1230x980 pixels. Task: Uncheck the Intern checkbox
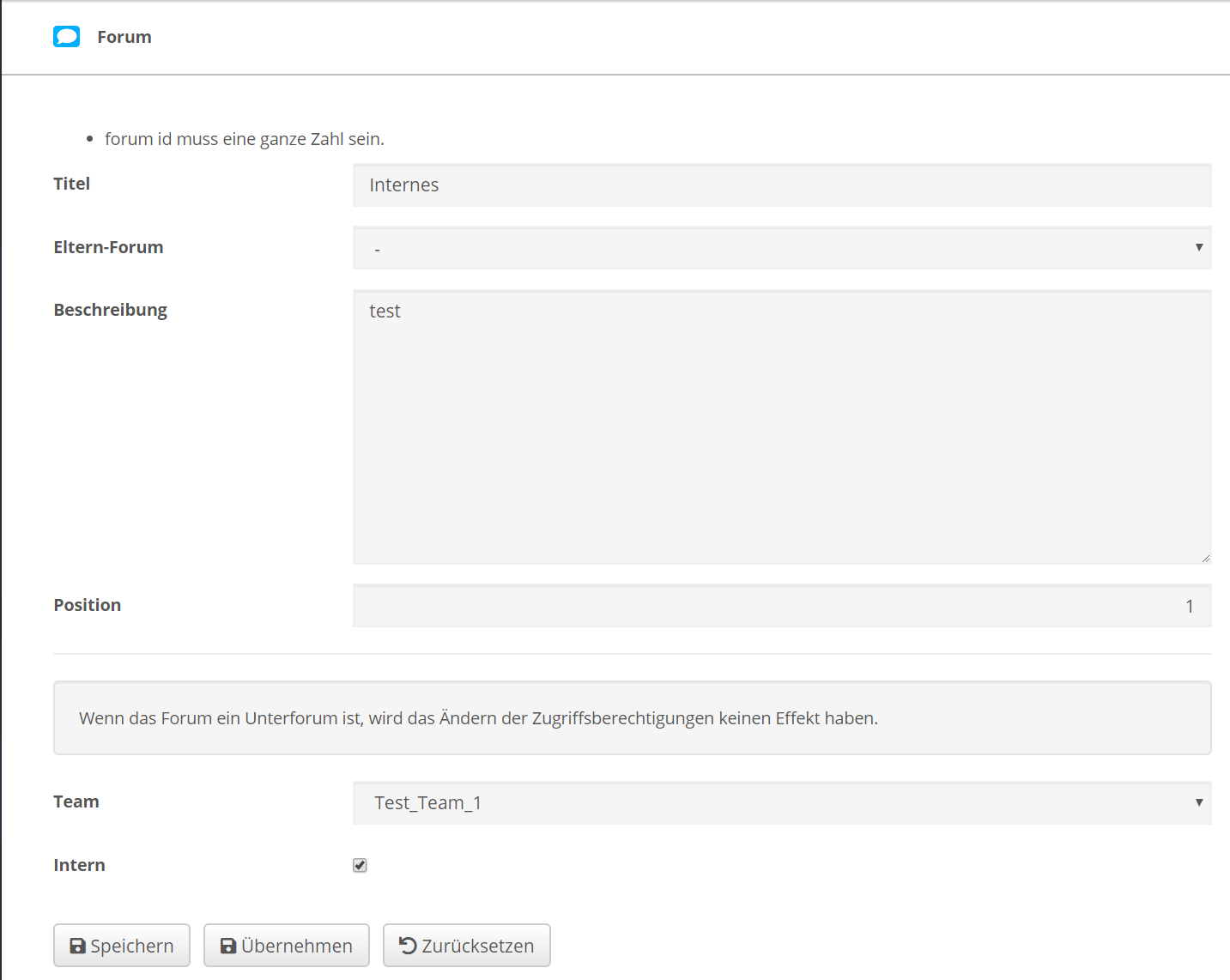(359, 865)
